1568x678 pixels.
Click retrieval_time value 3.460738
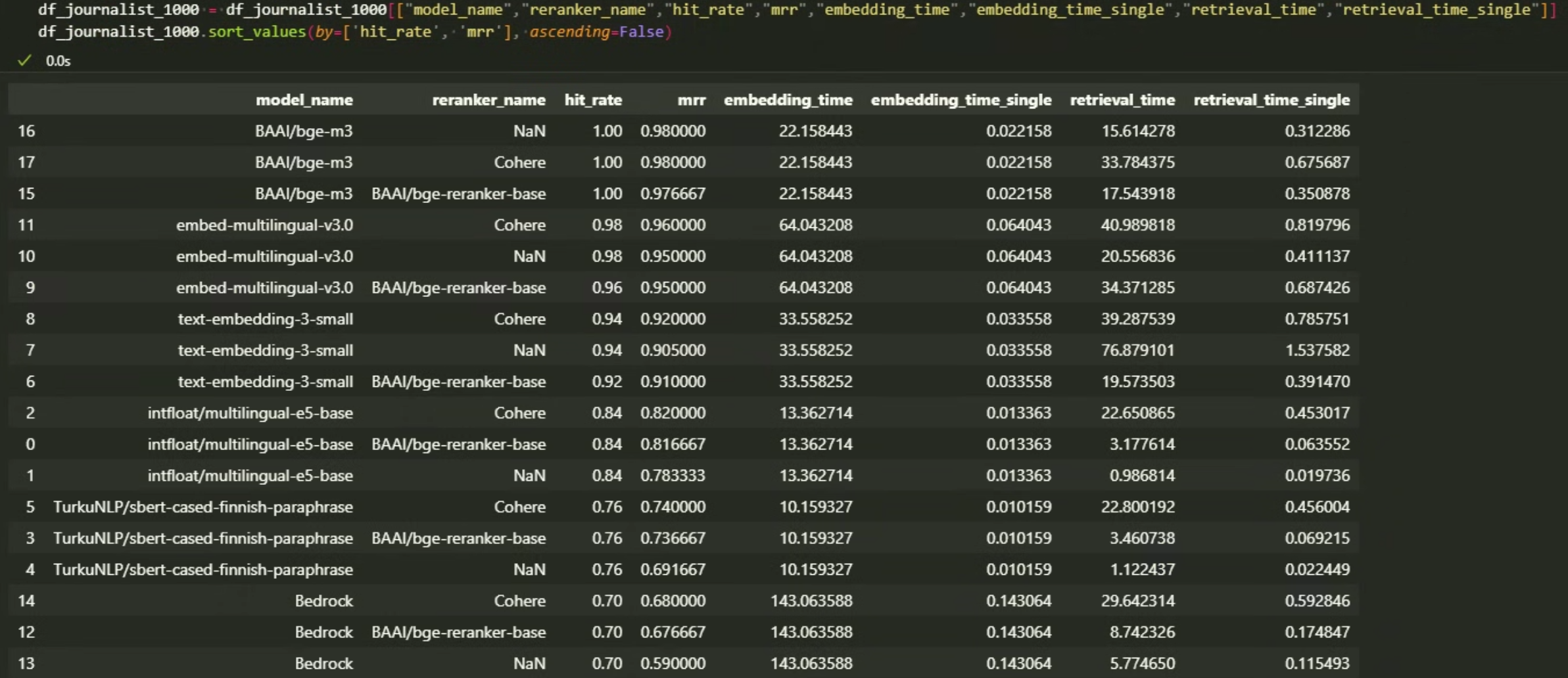1143,538
